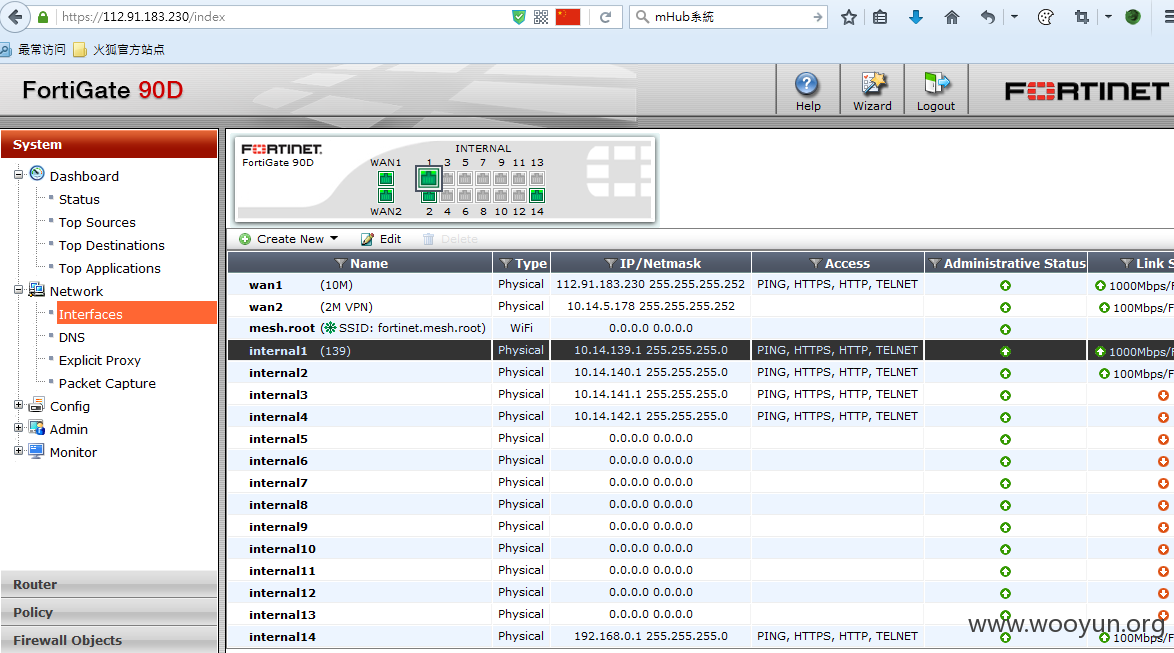1174x653 pixels.
Task: Open the Policy menu section
Action: 109,612
